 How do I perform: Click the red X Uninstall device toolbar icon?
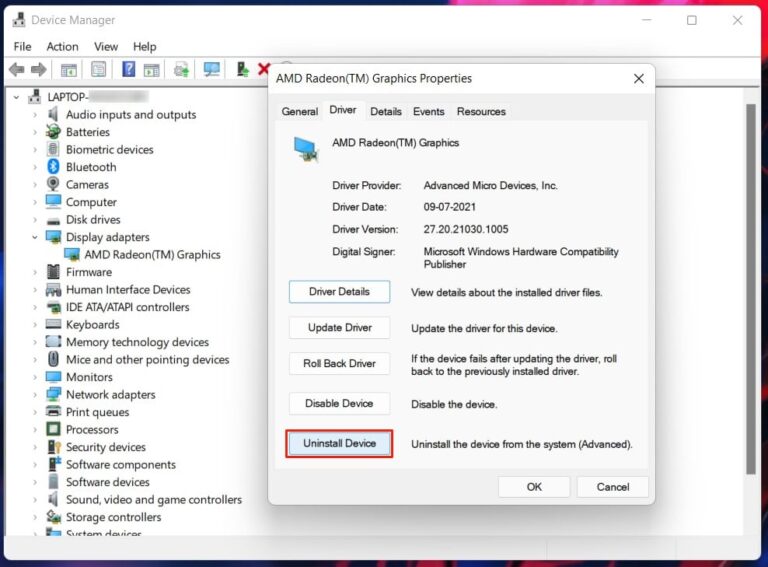[x=264, y=69]
